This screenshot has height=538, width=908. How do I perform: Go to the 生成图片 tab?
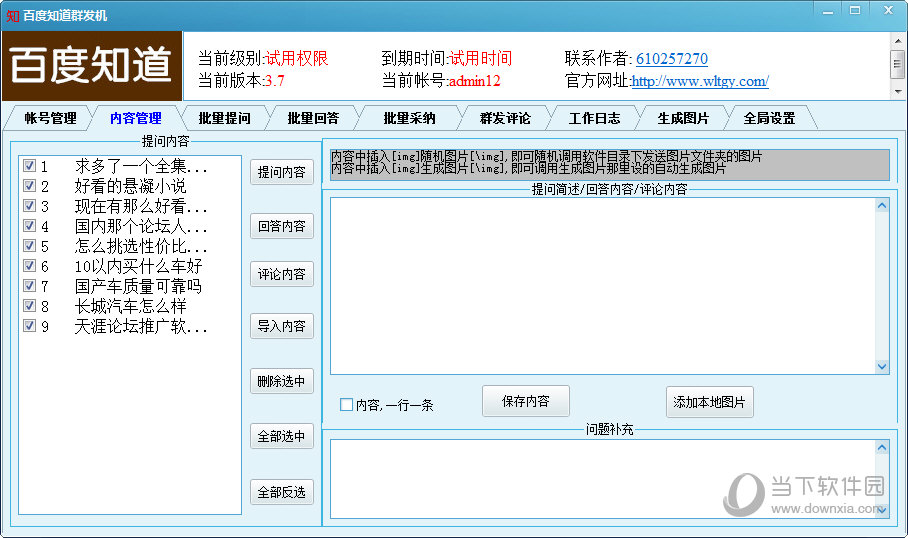683,118
